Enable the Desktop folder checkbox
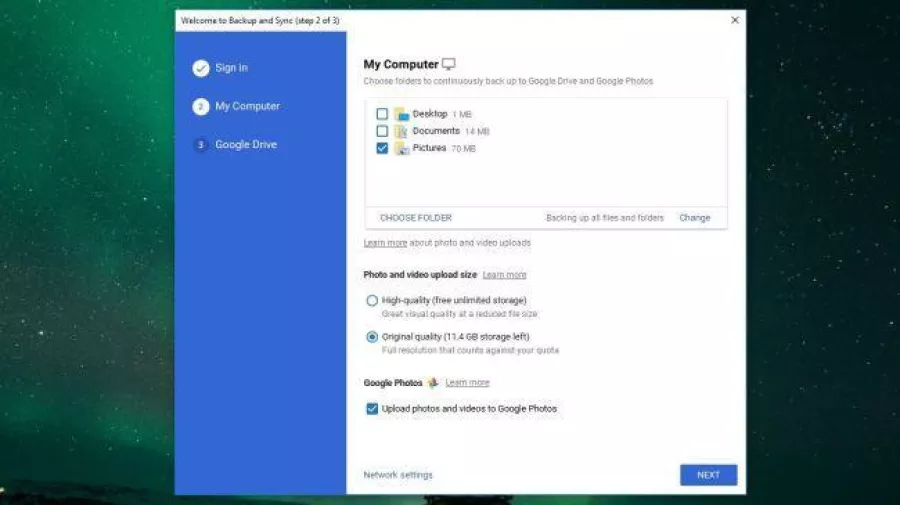The height and width of the screenshot is (505, 900). 382,114
